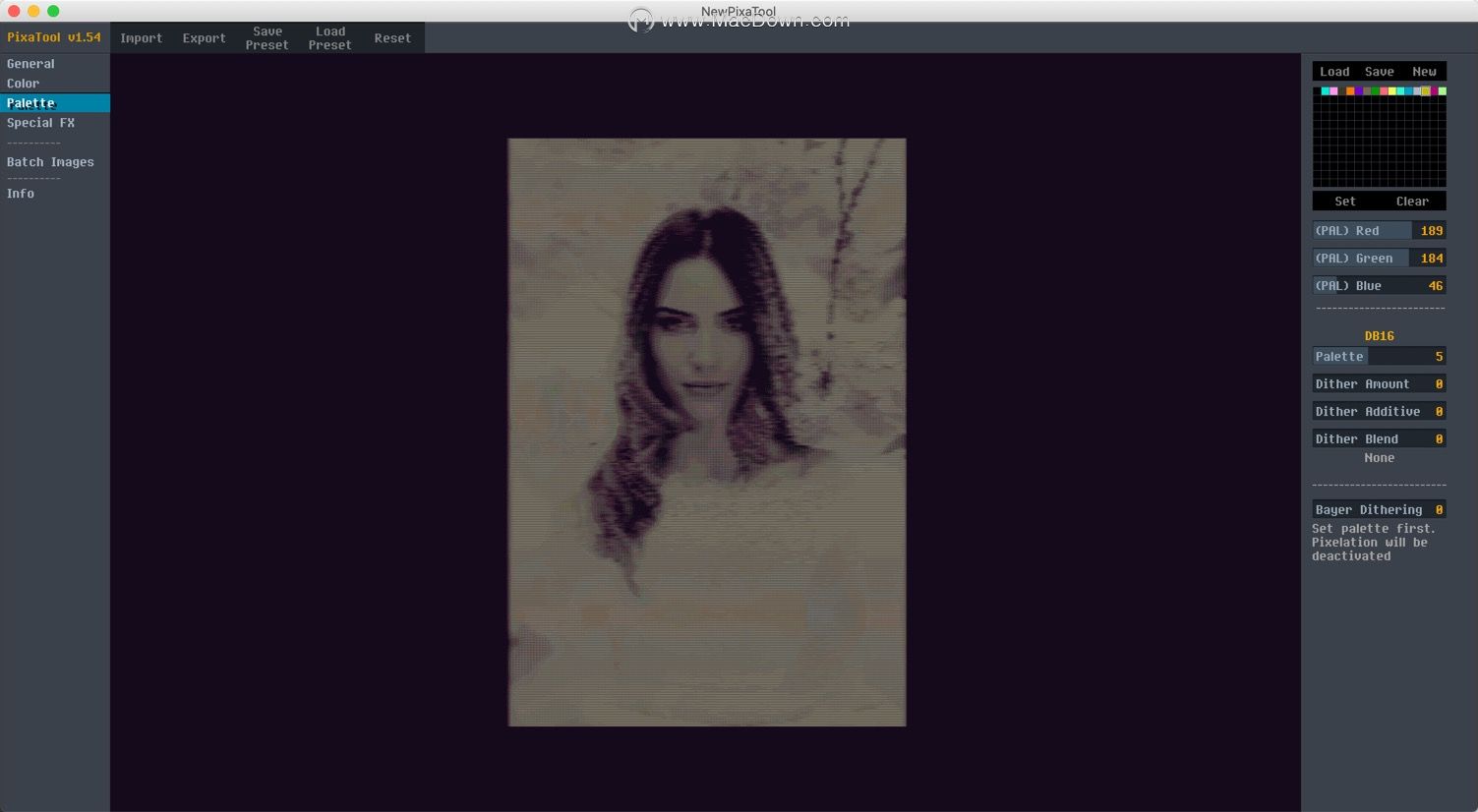Click the Export button

point(205,38)
